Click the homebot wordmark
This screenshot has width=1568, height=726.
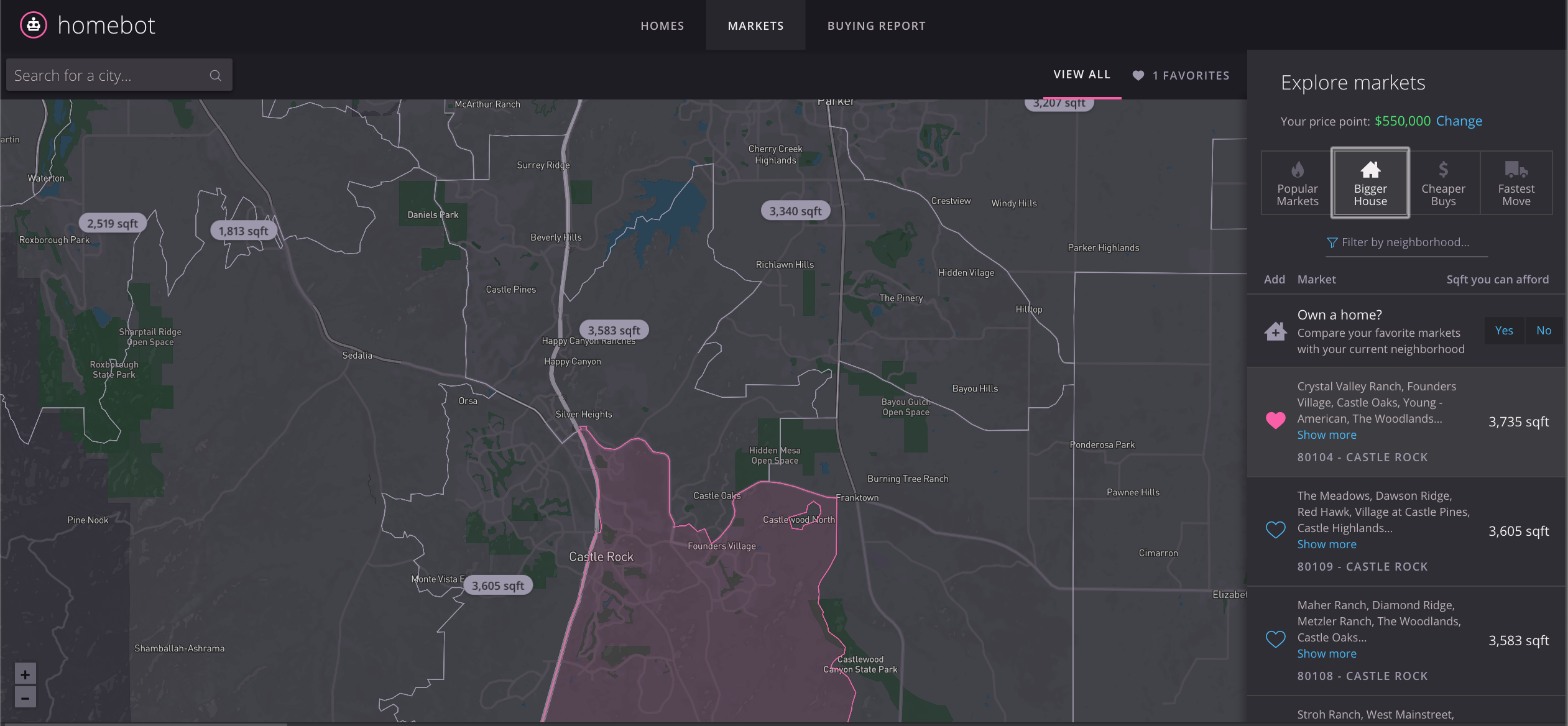pos(106,25)
